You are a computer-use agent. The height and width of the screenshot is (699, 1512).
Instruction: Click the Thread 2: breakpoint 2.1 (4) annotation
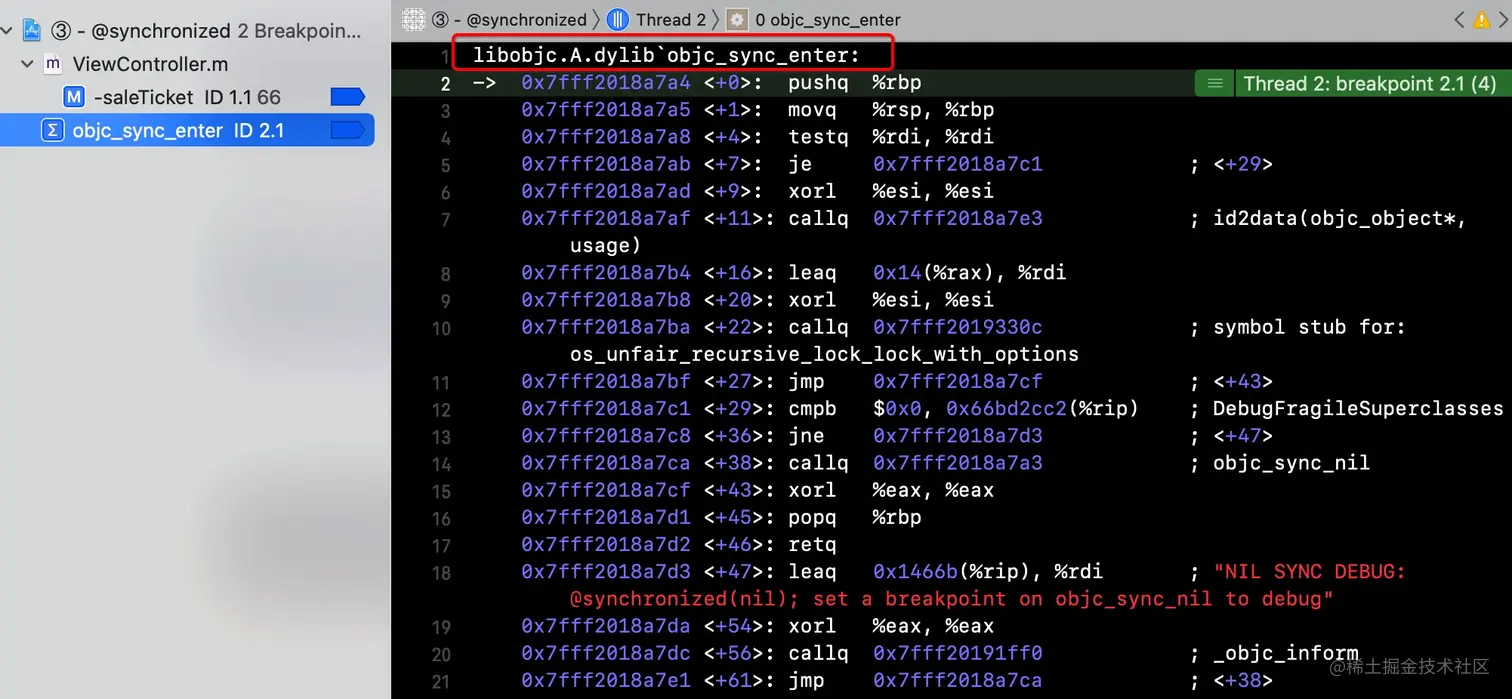coord(1369,83)
